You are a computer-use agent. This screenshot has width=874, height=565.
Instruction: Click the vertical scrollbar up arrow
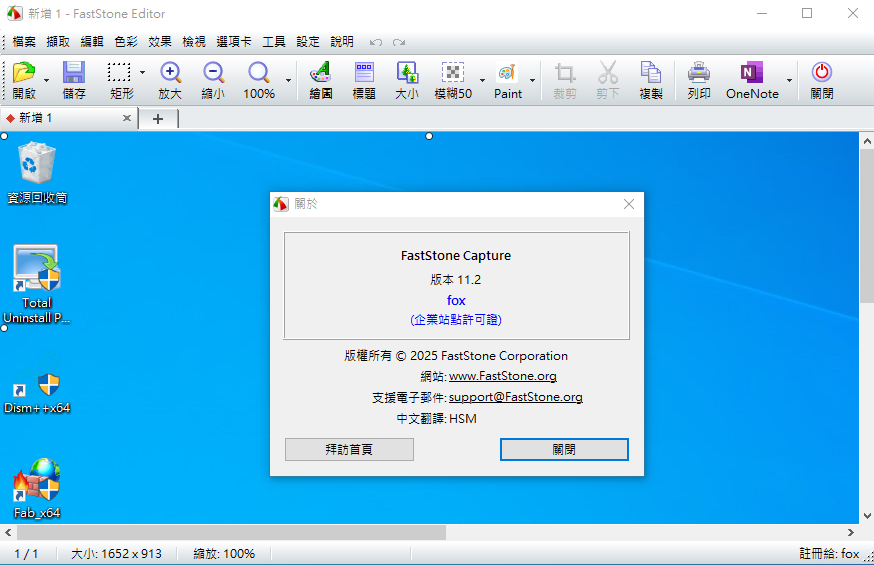[x=867, y=141]
